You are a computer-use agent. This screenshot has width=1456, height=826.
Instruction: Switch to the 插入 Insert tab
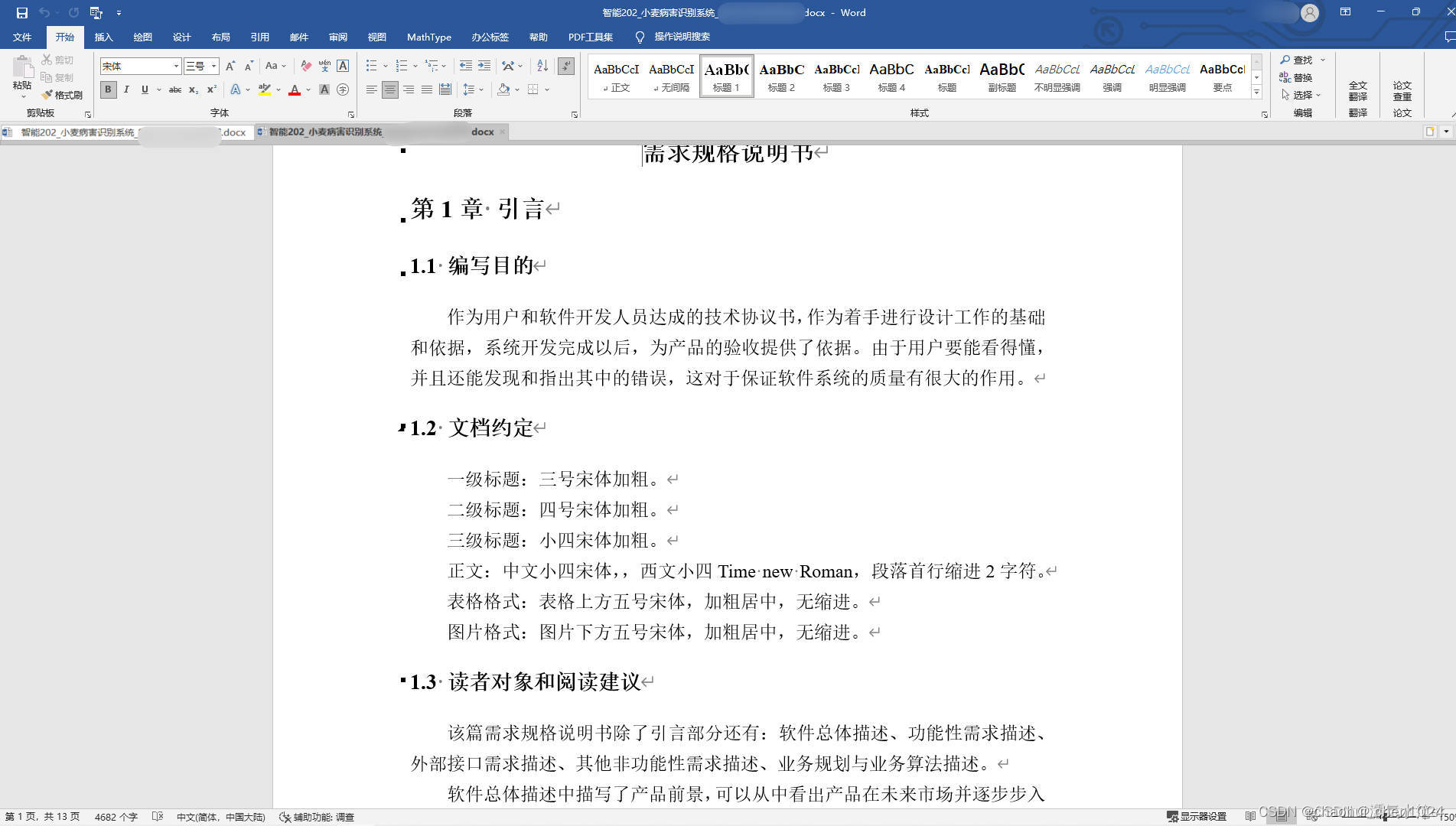coord(103,37)
